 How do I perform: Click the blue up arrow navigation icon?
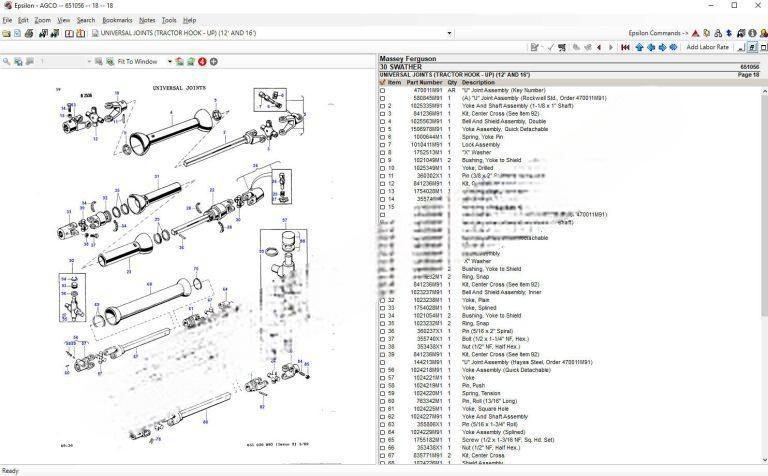[639, 48]
